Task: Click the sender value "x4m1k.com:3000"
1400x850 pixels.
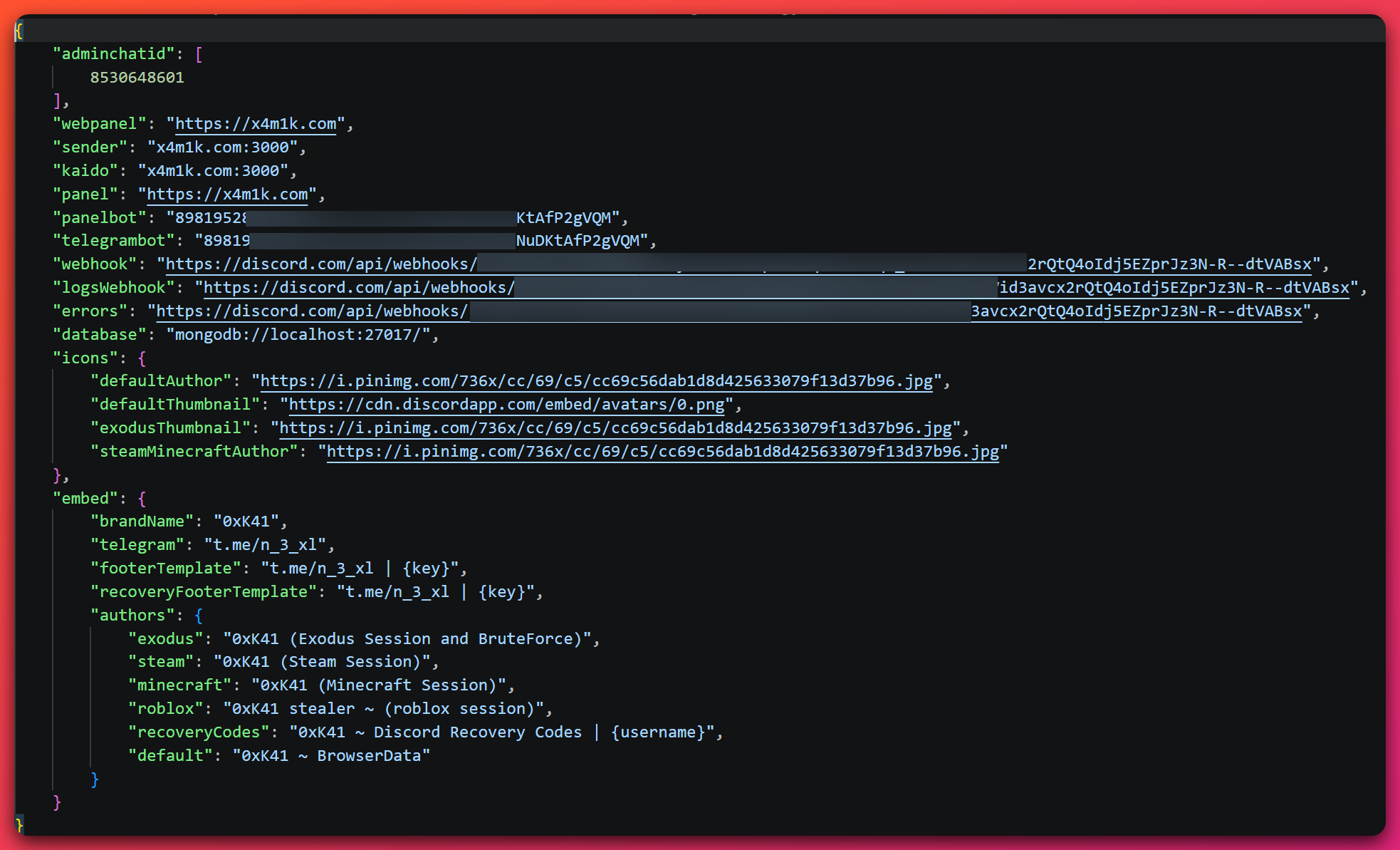Action: point(222,147)
